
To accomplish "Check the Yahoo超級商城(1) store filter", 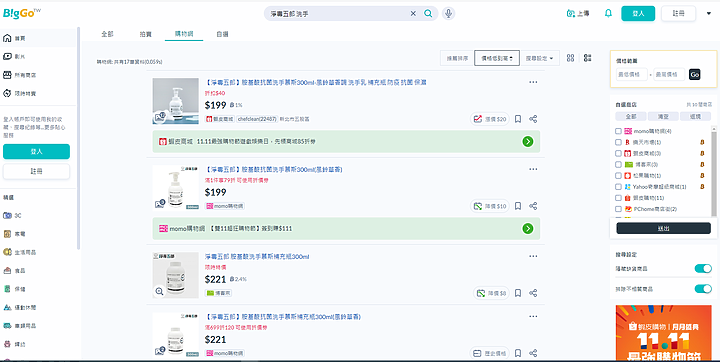I will point(618,187).
